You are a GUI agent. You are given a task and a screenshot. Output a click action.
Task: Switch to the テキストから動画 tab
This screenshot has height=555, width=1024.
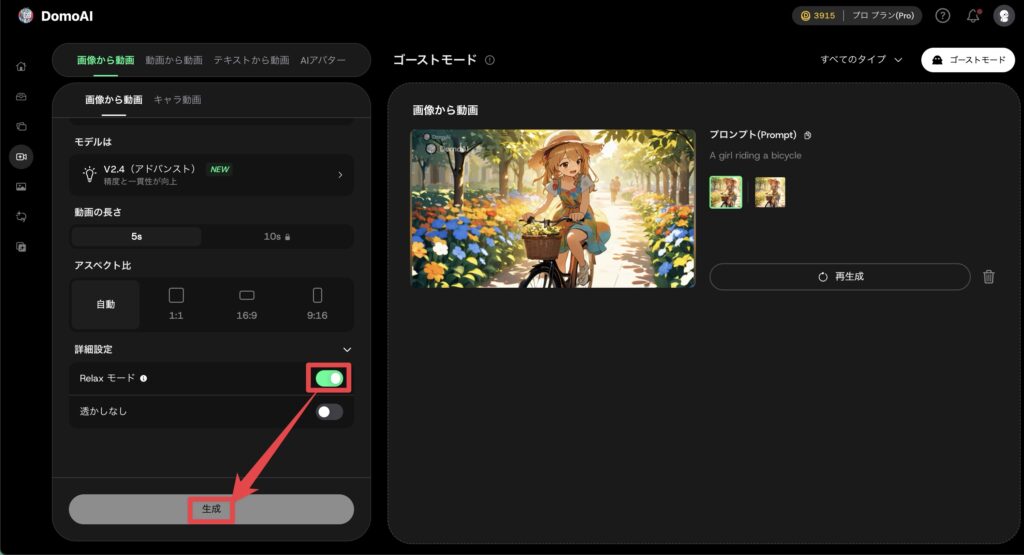pos(251,60)
